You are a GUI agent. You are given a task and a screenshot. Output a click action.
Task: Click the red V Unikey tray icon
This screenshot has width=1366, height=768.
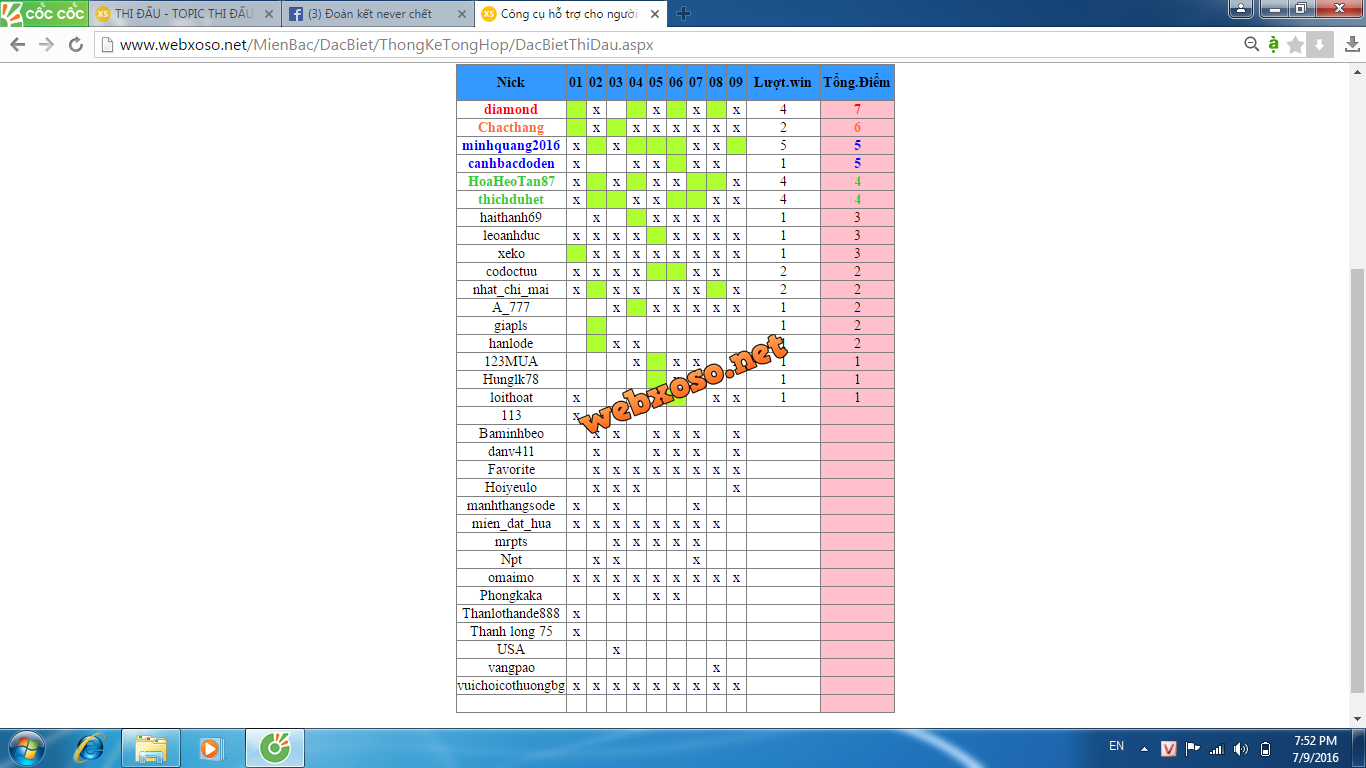point(1169,748)
